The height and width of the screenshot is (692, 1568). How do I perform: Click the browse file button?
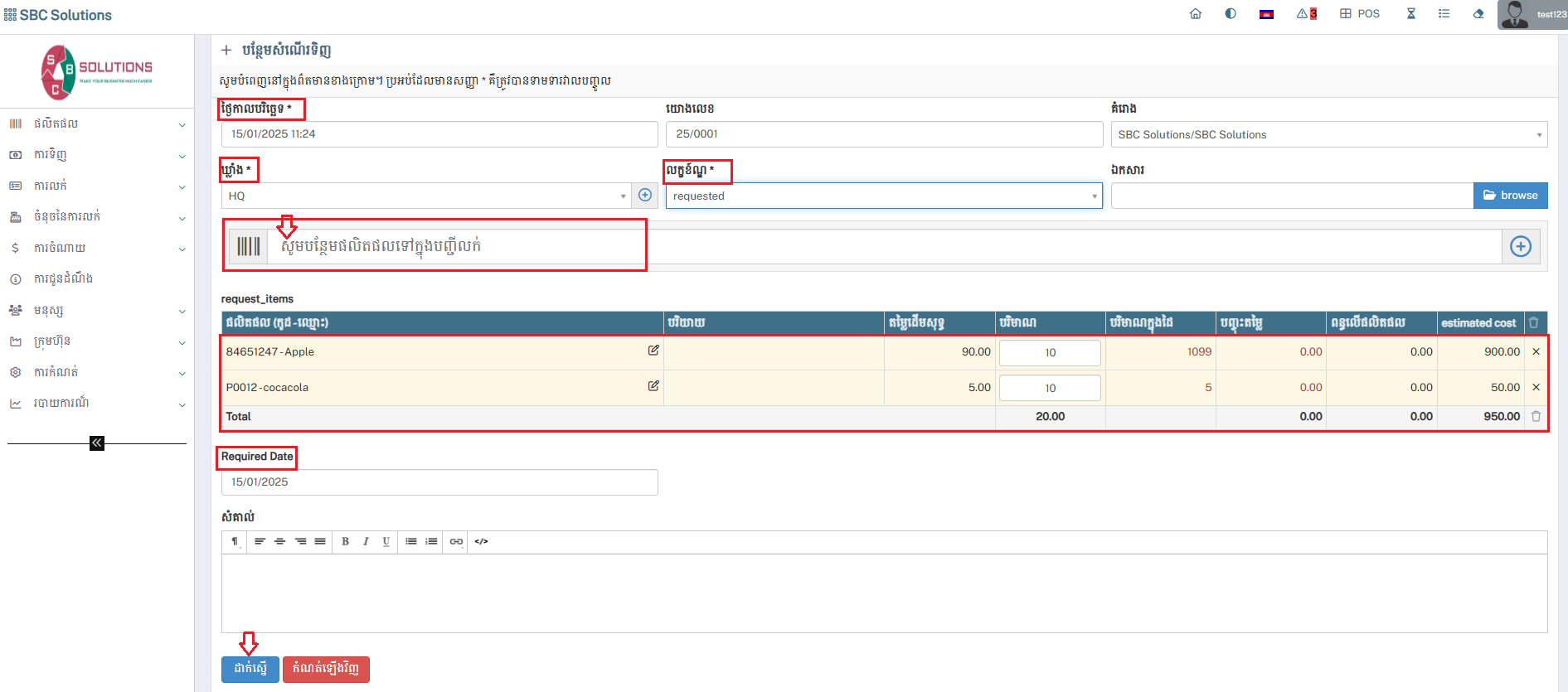tap(1510, 196)
